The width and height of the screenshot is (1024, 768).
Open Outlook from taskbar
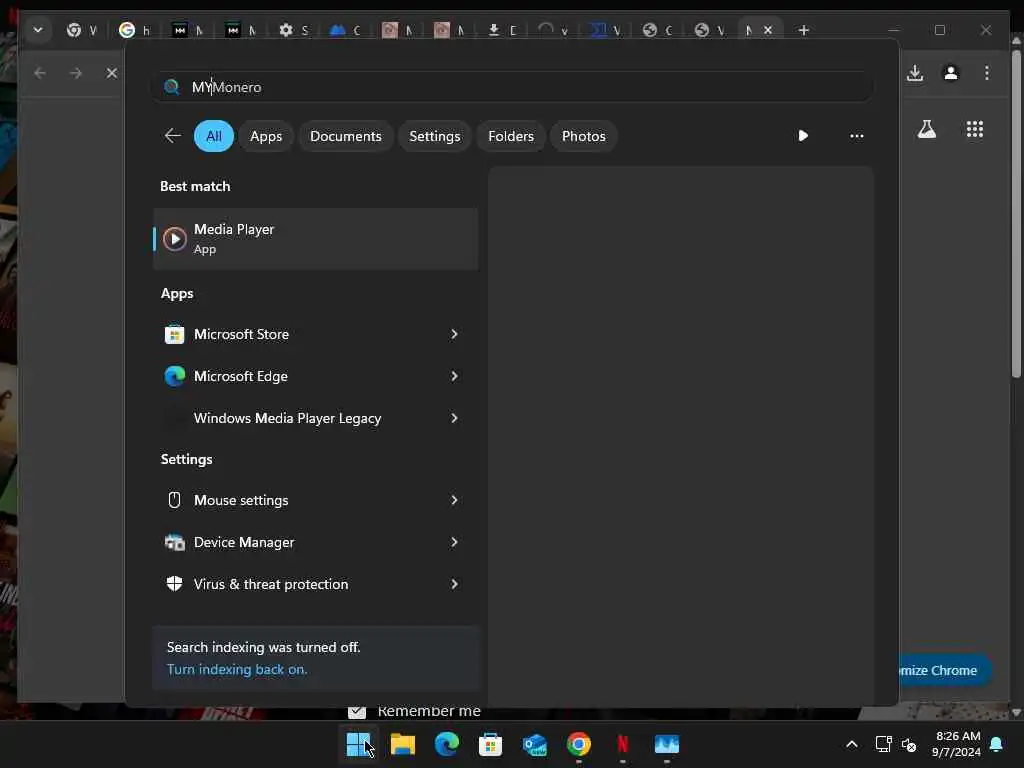pos(535,744)
